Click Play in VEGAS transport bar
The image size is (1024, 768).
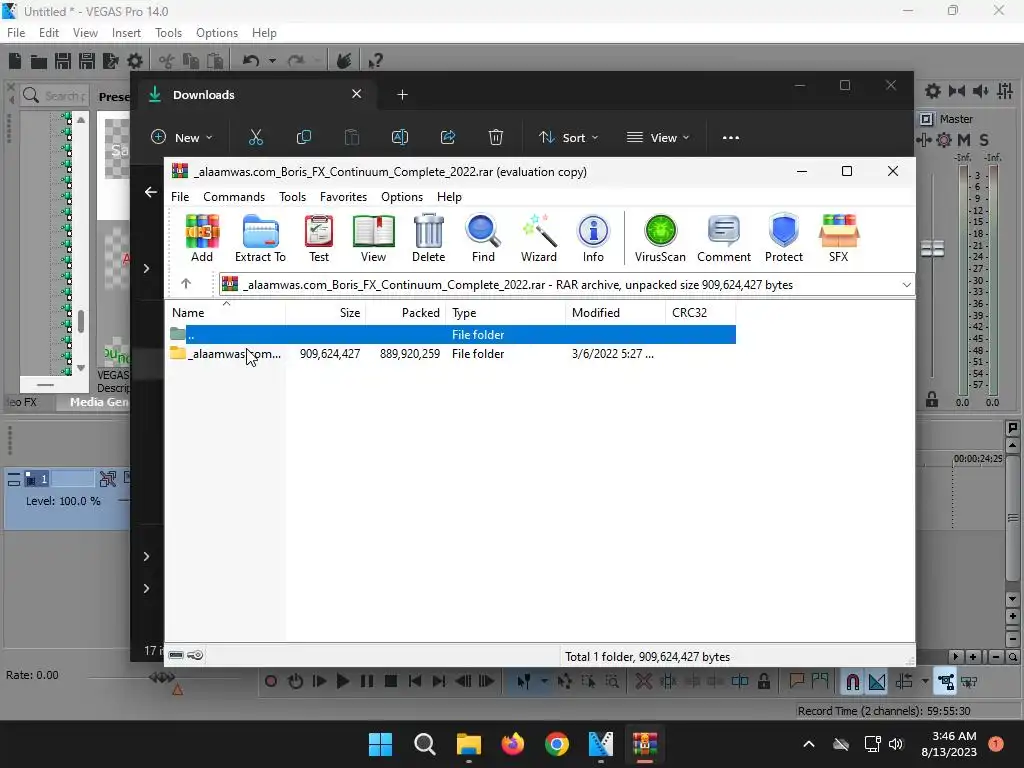342,682
